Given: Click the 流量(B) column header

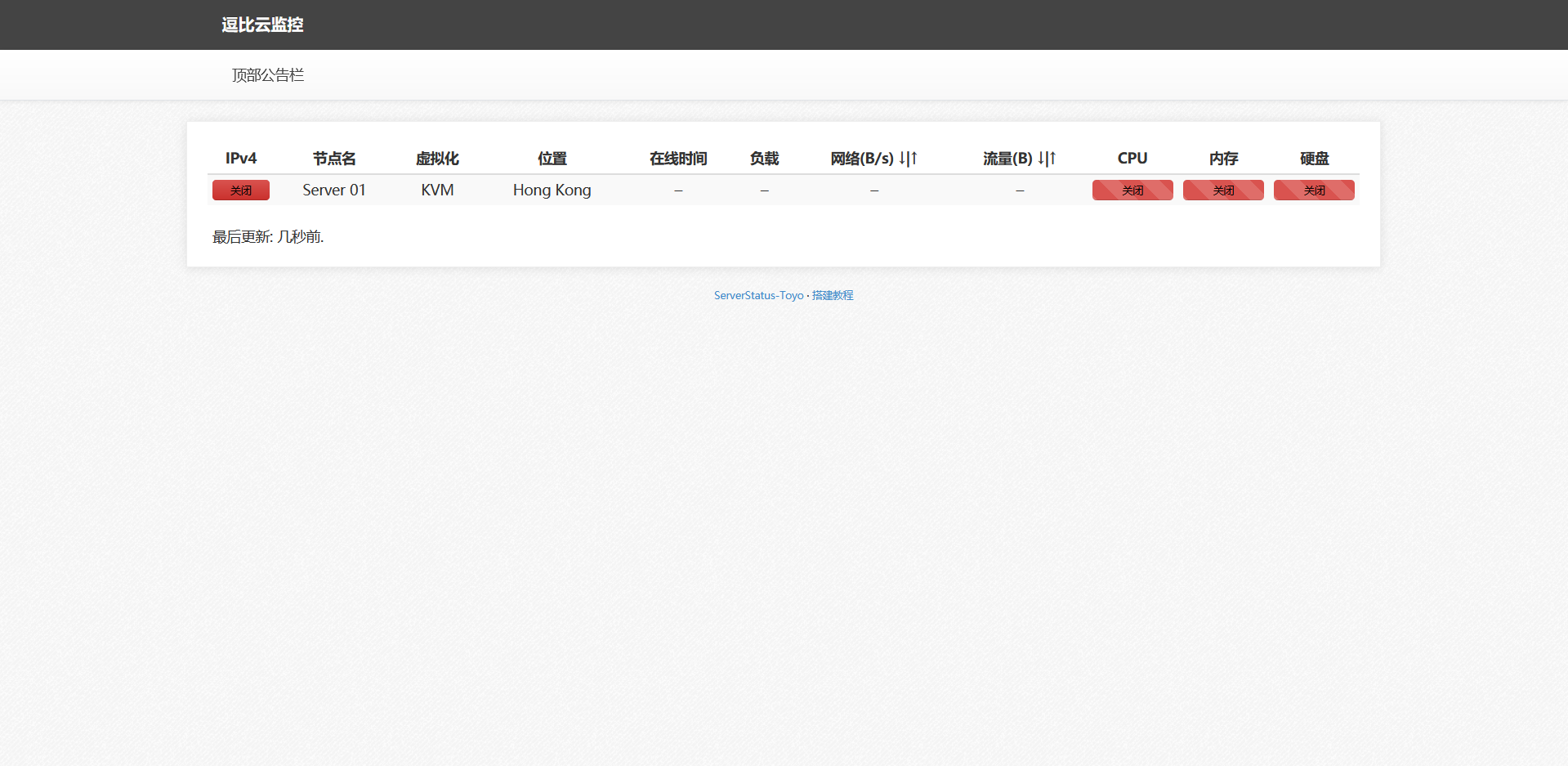Looking at the screenshot, I should point(1019,159).
